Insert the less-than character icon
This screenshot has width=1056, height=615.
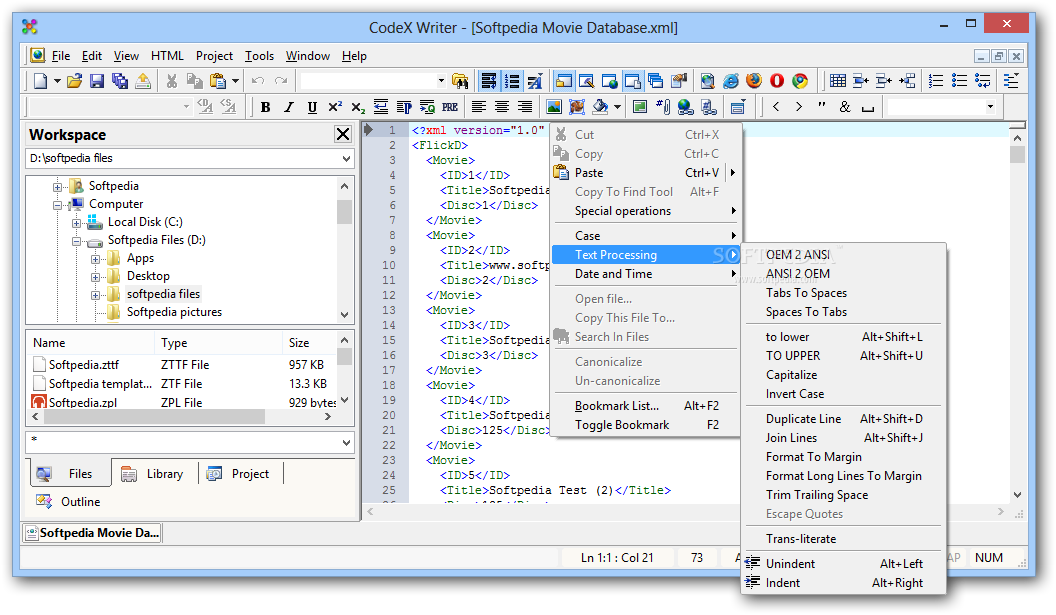[x=776, y=107]
